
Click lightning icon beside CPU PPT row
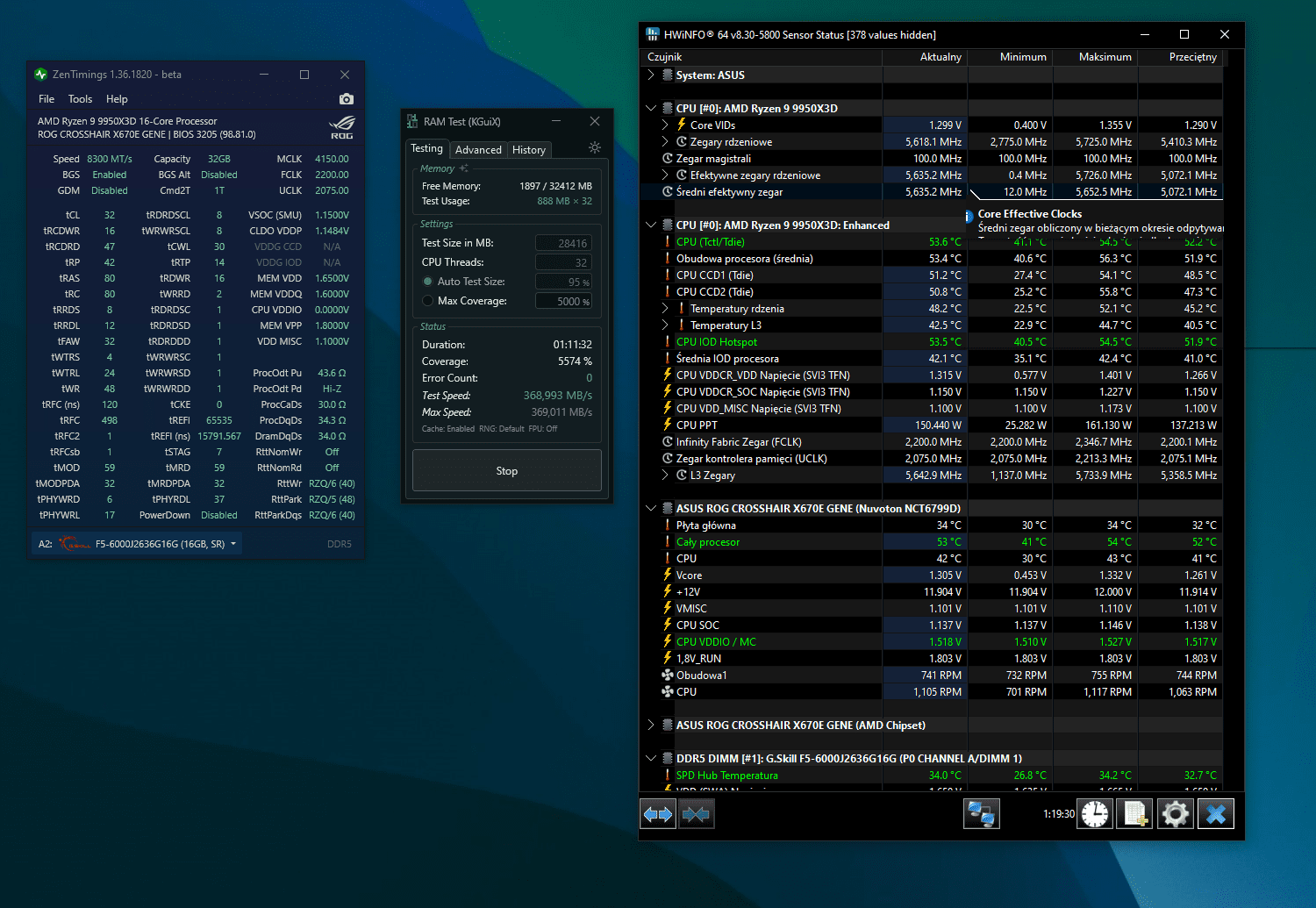point(668,425)
